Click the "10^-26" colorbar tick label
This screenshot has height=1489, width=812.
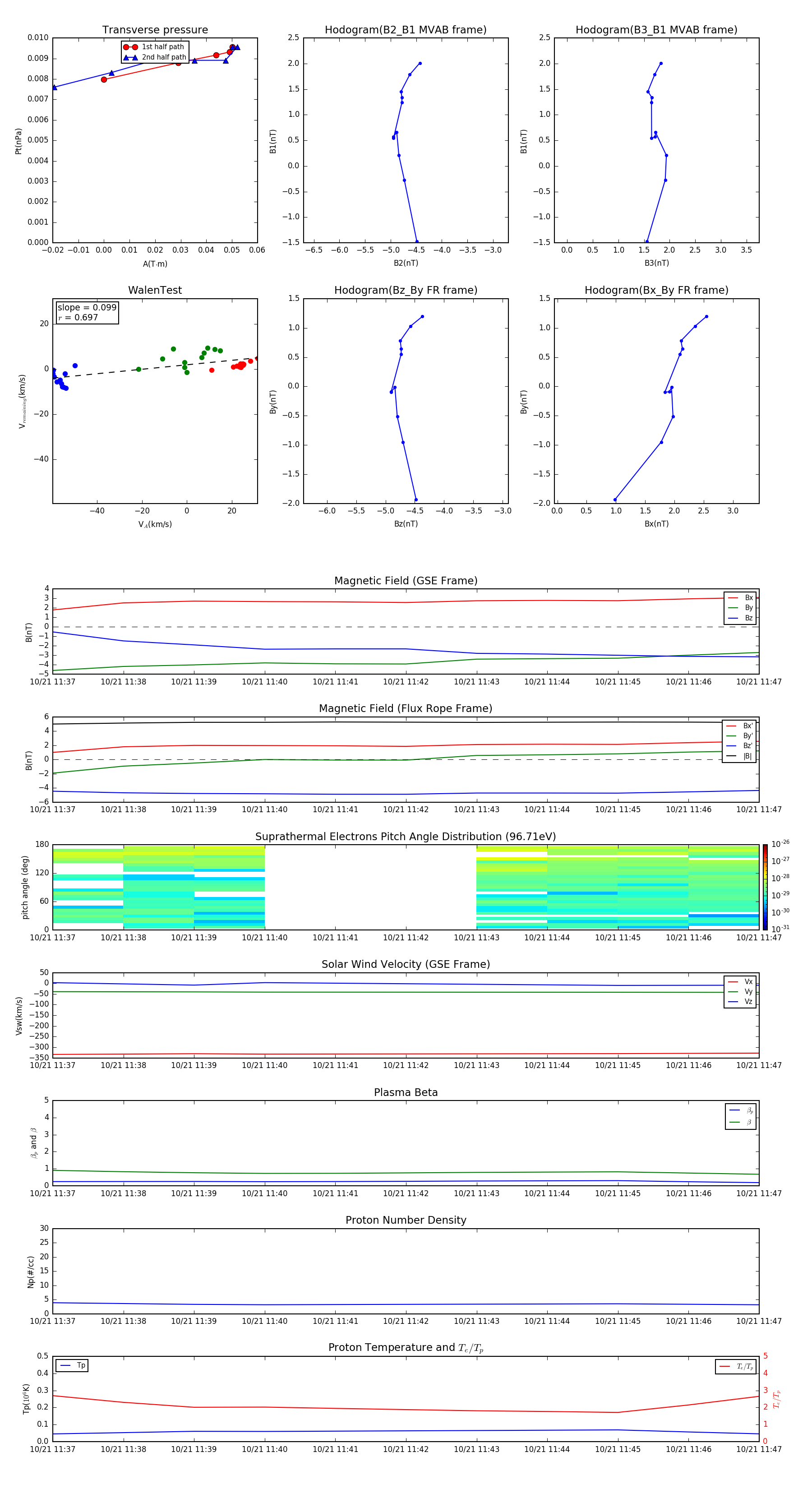(x=780, y=844)
